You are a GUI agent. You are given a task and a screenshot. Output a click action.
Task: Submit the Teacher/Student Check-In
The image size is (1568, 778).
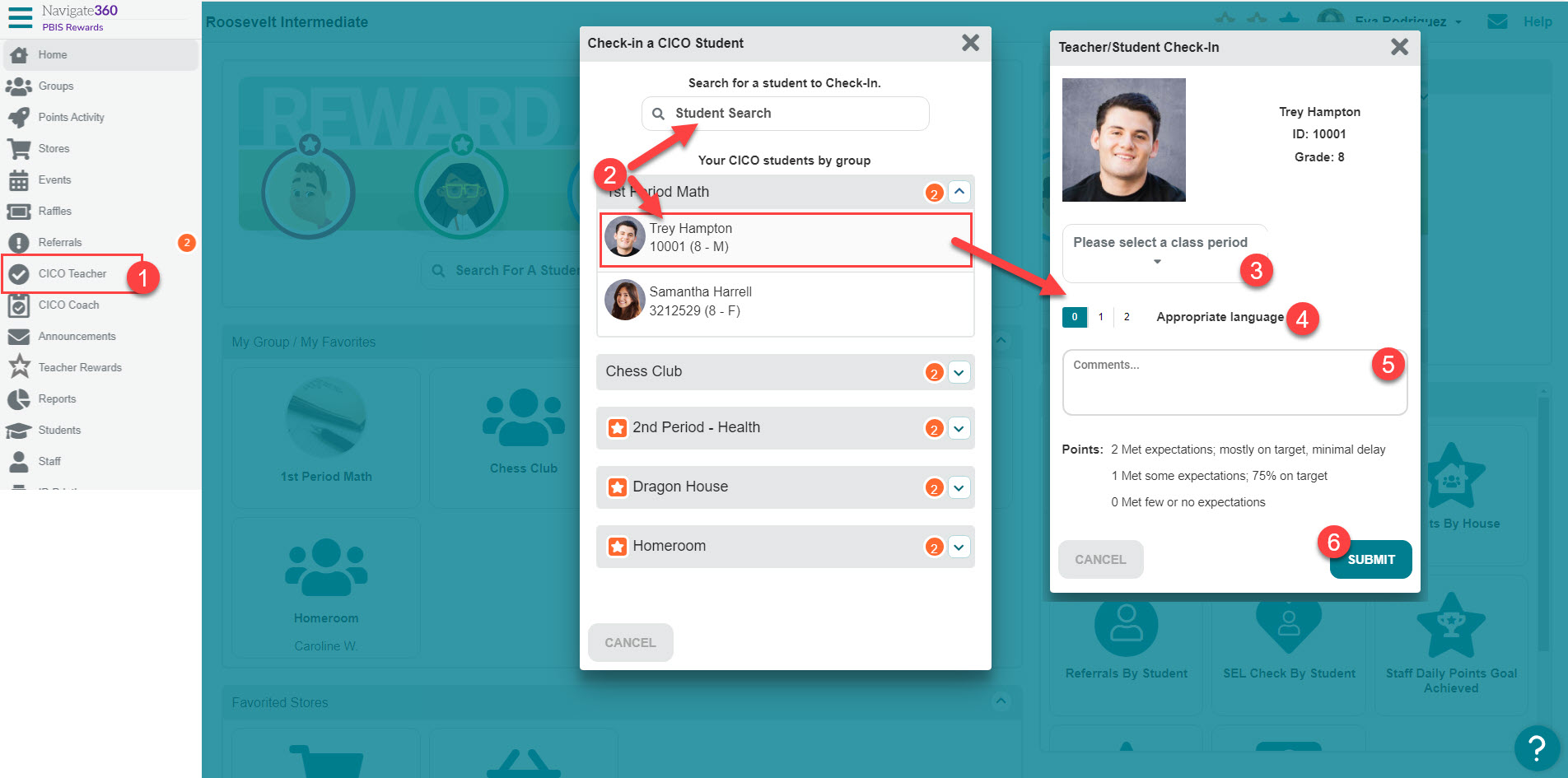[x=1370, y=559]
